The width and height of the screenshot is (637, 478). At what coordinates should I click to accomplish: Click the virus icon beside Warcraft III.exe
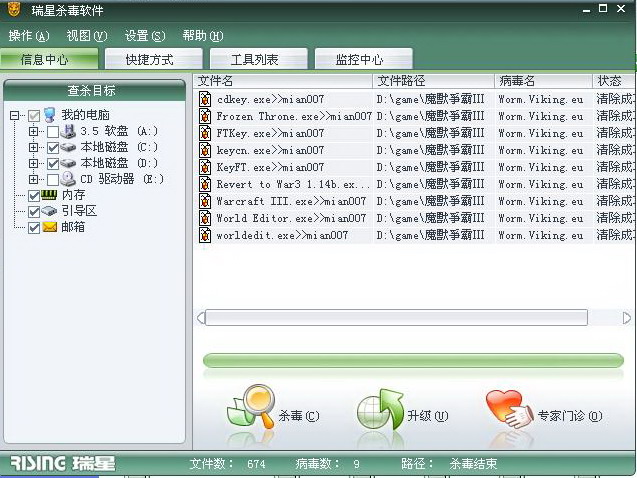pyautogui.click(x=205, y=201)
